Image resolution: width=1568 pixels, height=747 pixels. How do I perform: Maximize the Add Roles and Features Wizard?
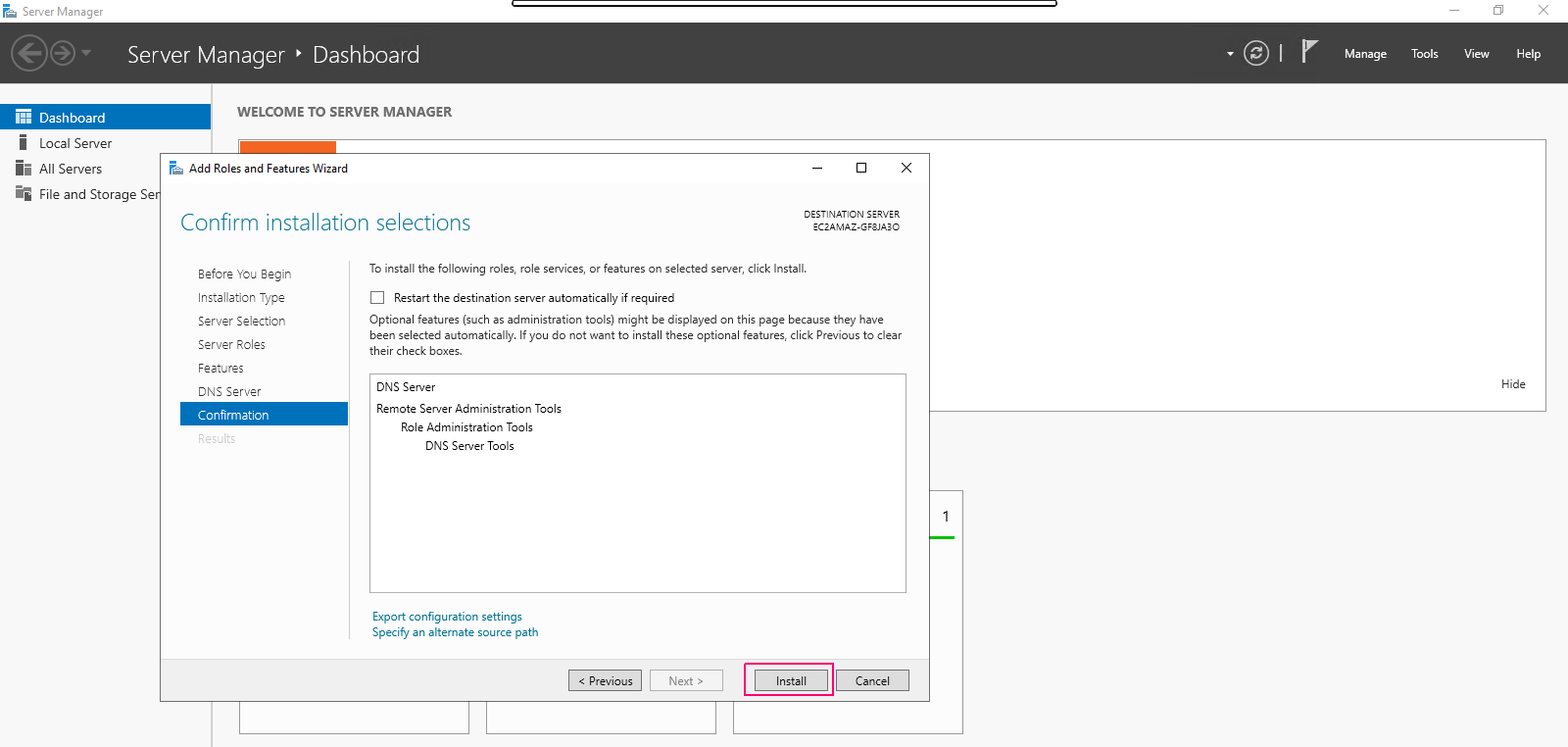point(861,168)
